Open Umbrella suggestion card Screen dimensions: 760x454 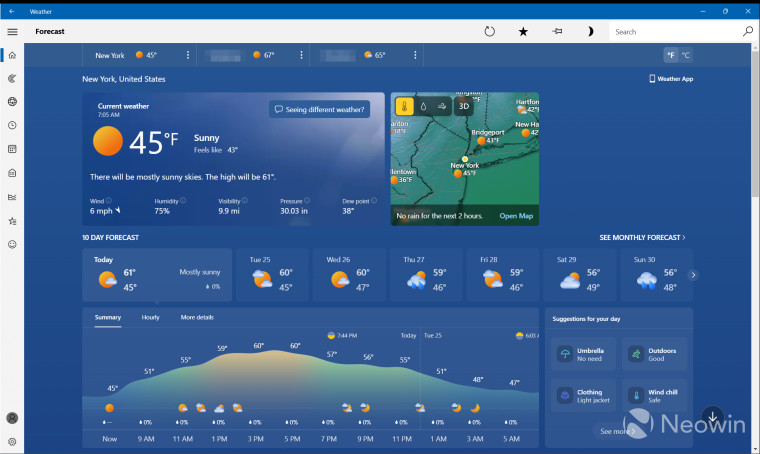click(x=583, y=354)
